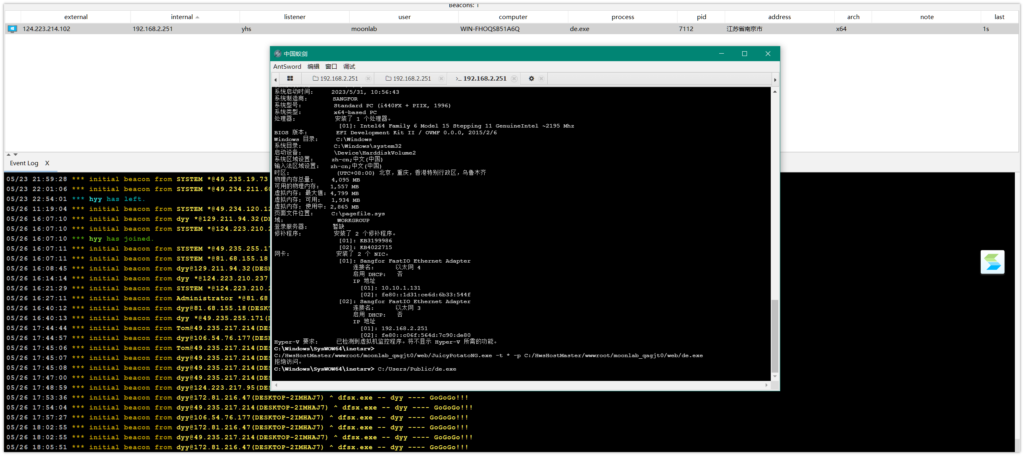1024x456 pixels.
Task: Click the 05/26 17:44:44 Tom beacon log entry
Action: 136,328
